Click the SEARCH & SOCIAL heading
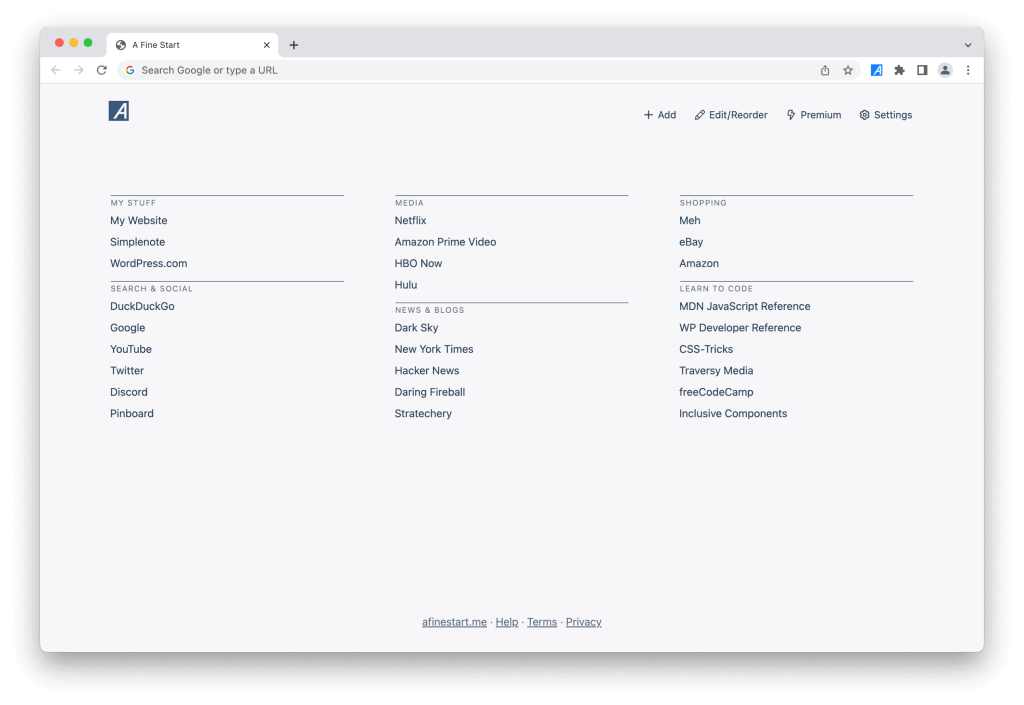1024x705 pixels. 152,289
